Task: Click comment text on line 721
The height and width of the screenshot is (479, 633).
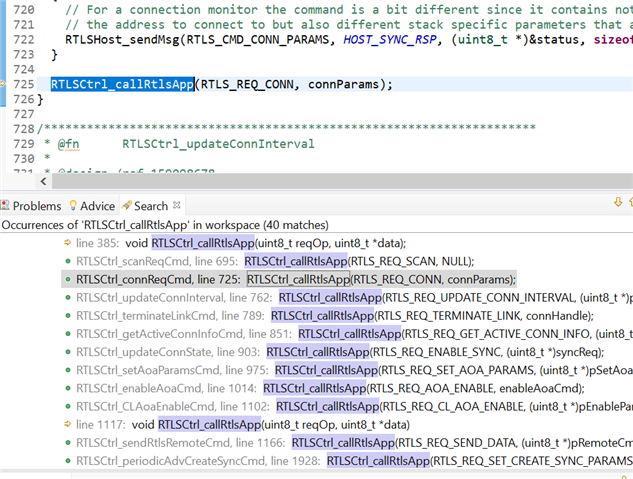Action: tap(349, 25)
